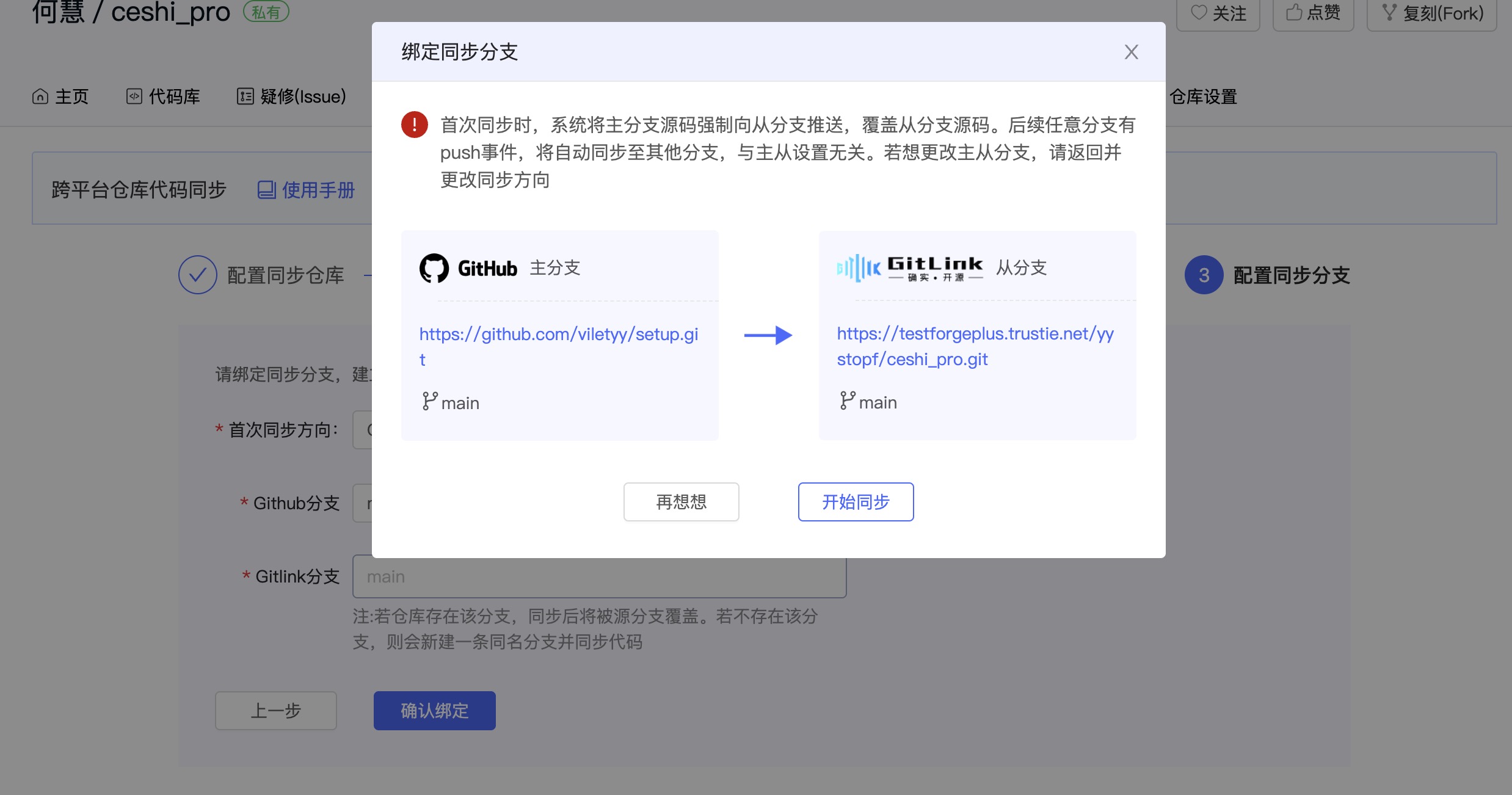
Task: Click the ceshi_pro repository title
Action: 170,12
